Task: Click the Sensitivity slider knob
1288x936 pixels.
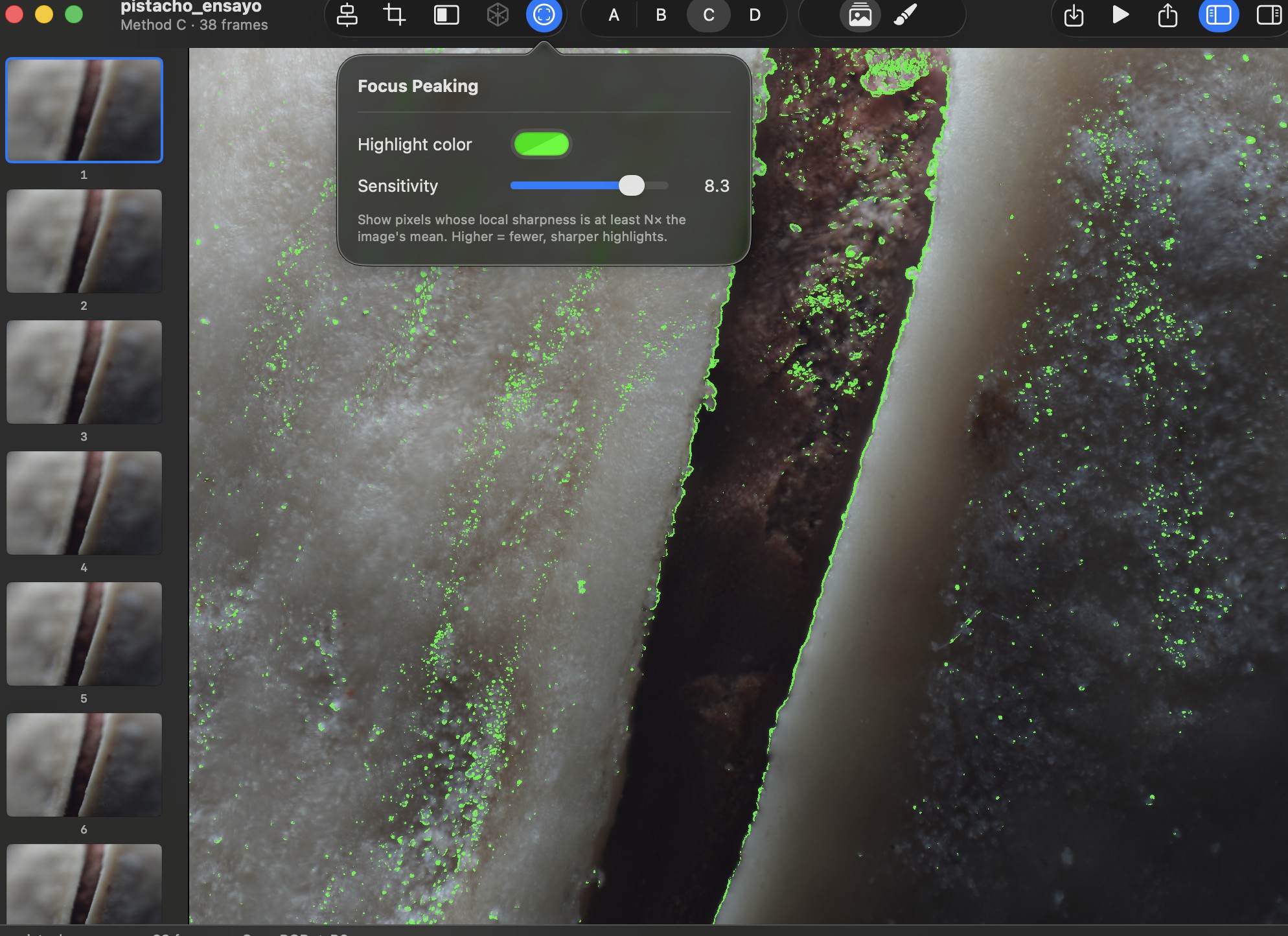Action: [x=632, y=185]
